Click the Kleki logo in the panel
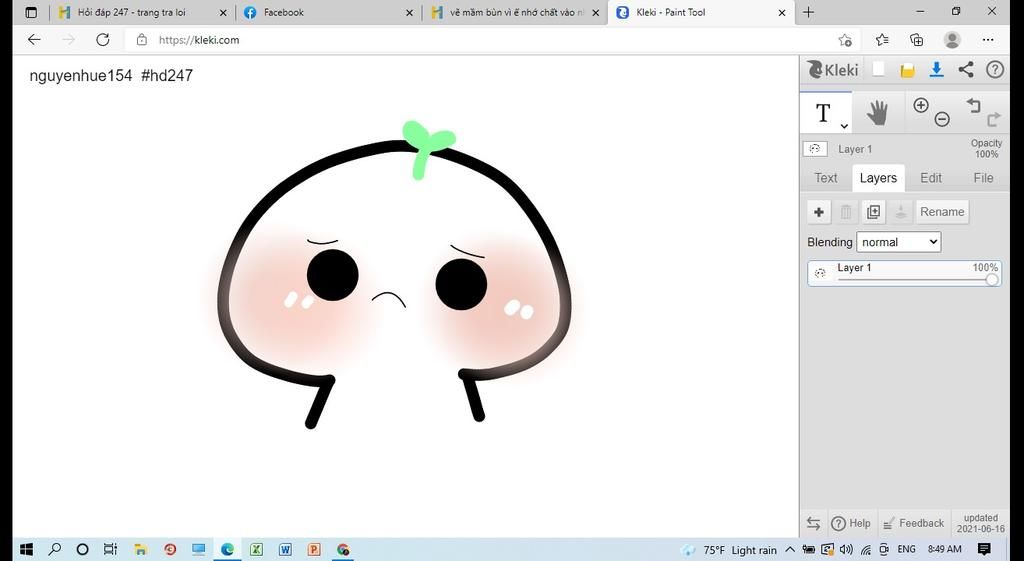The width and height of the screenshot is (1024, 561). tap(833, 69)
